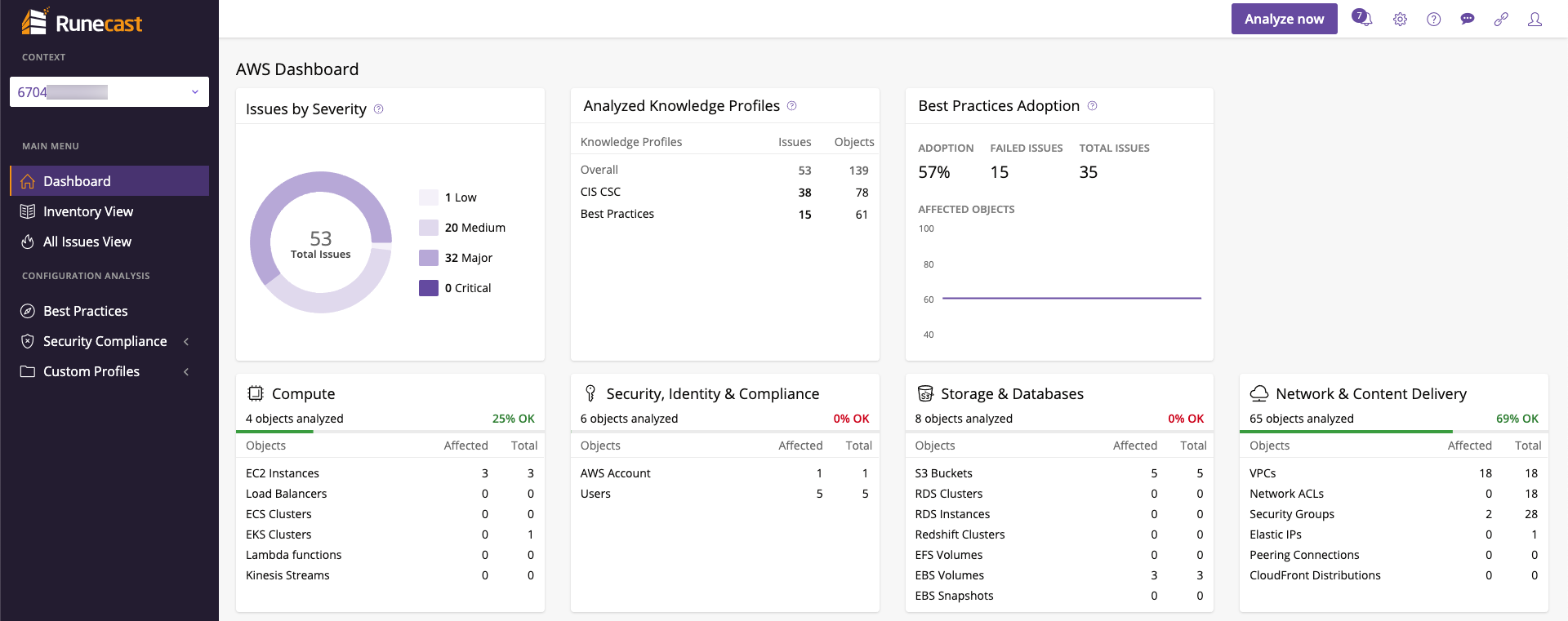
Task: Click Network 69% OK progress bar
Action: [x=1394, y=431]
